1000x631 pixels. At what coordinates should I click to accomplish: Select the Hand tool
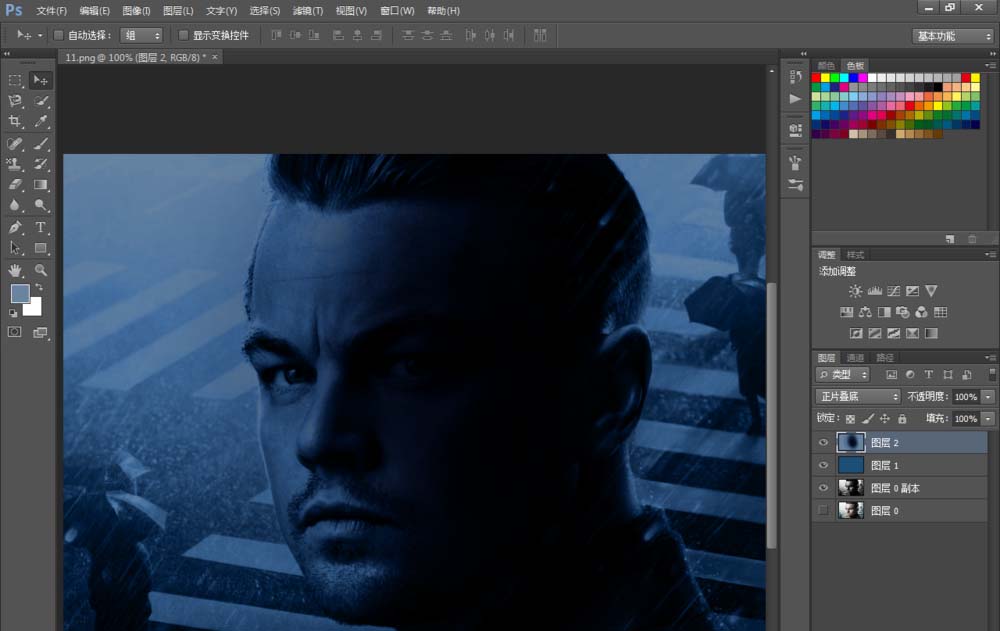[15, 270]
